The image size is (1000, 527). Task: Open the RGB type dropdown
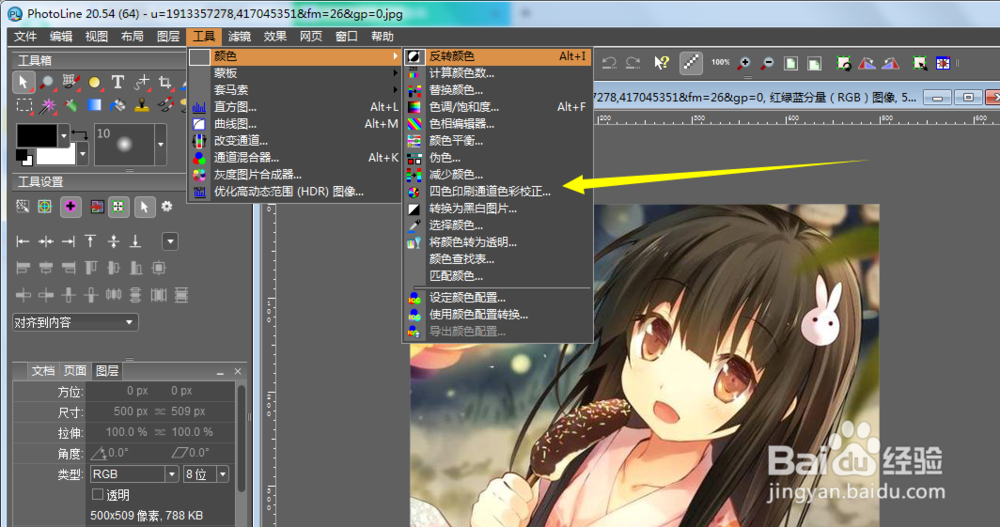tap(134, 474)
